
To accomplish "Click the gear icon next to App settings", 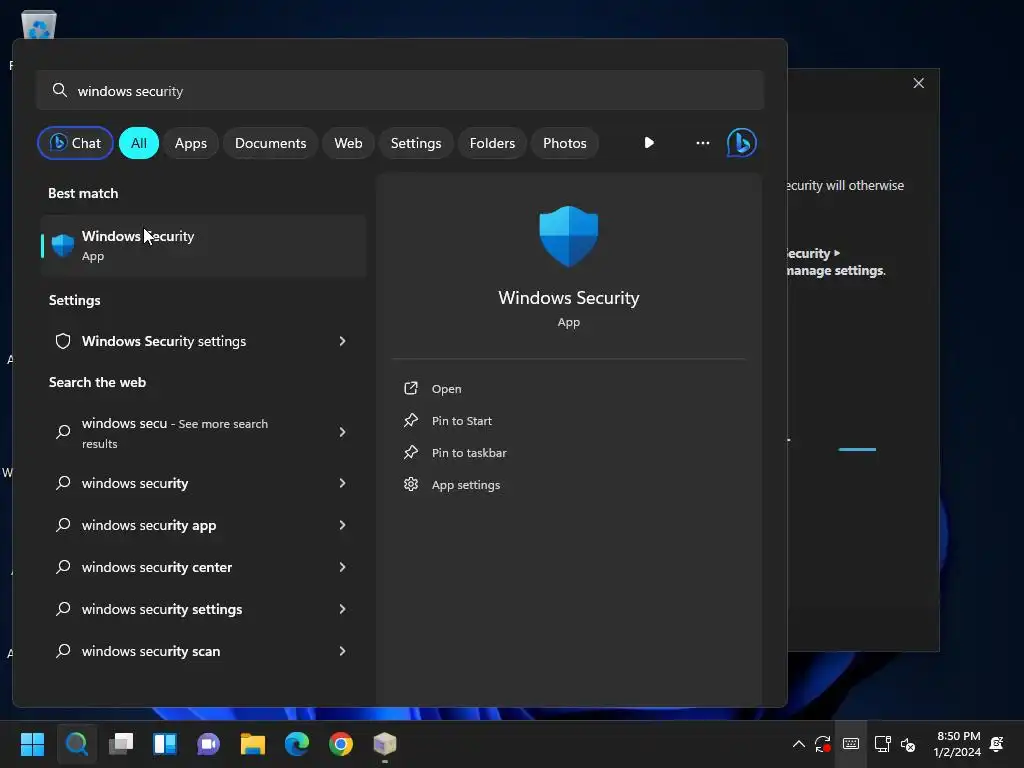I will click(411, 484).
